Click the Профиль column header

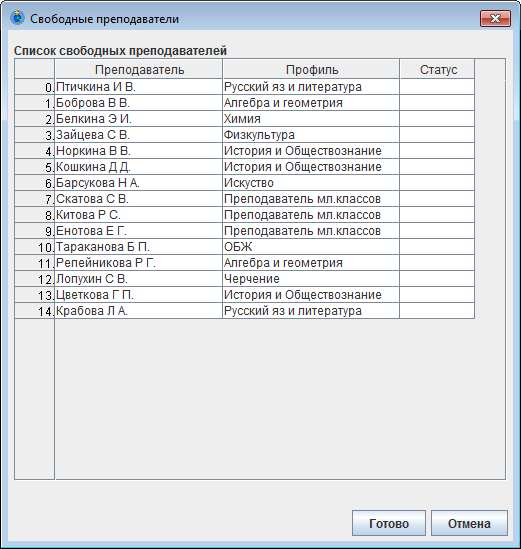311,69
